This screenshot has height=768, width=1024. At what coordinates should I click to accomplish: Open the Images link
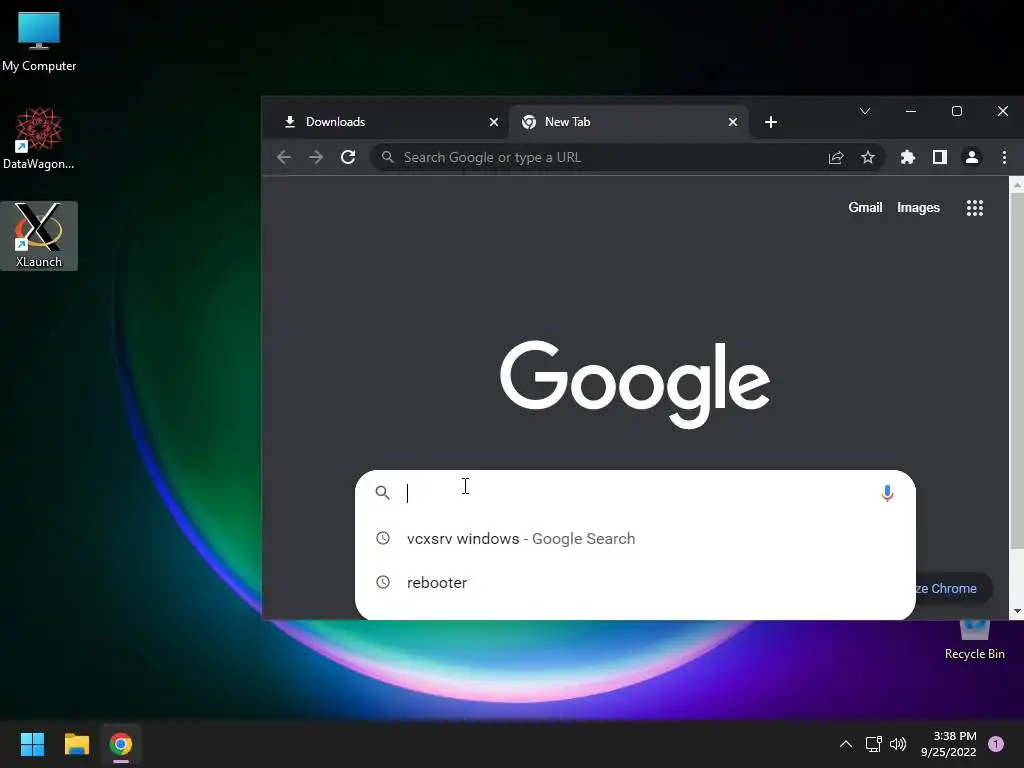click(x=918, y=208)
